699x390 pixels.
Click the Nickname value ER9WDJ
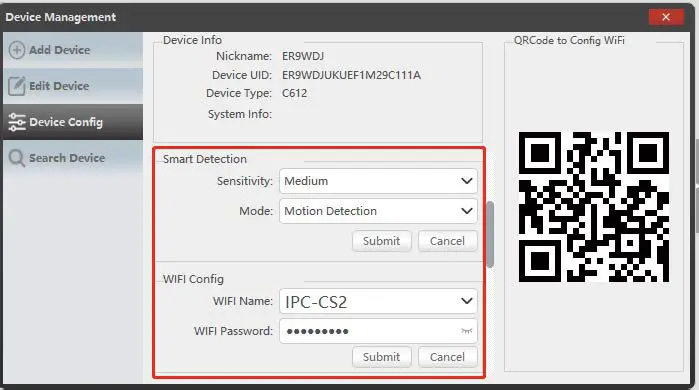pyautogui.click(x=303, y=56)
